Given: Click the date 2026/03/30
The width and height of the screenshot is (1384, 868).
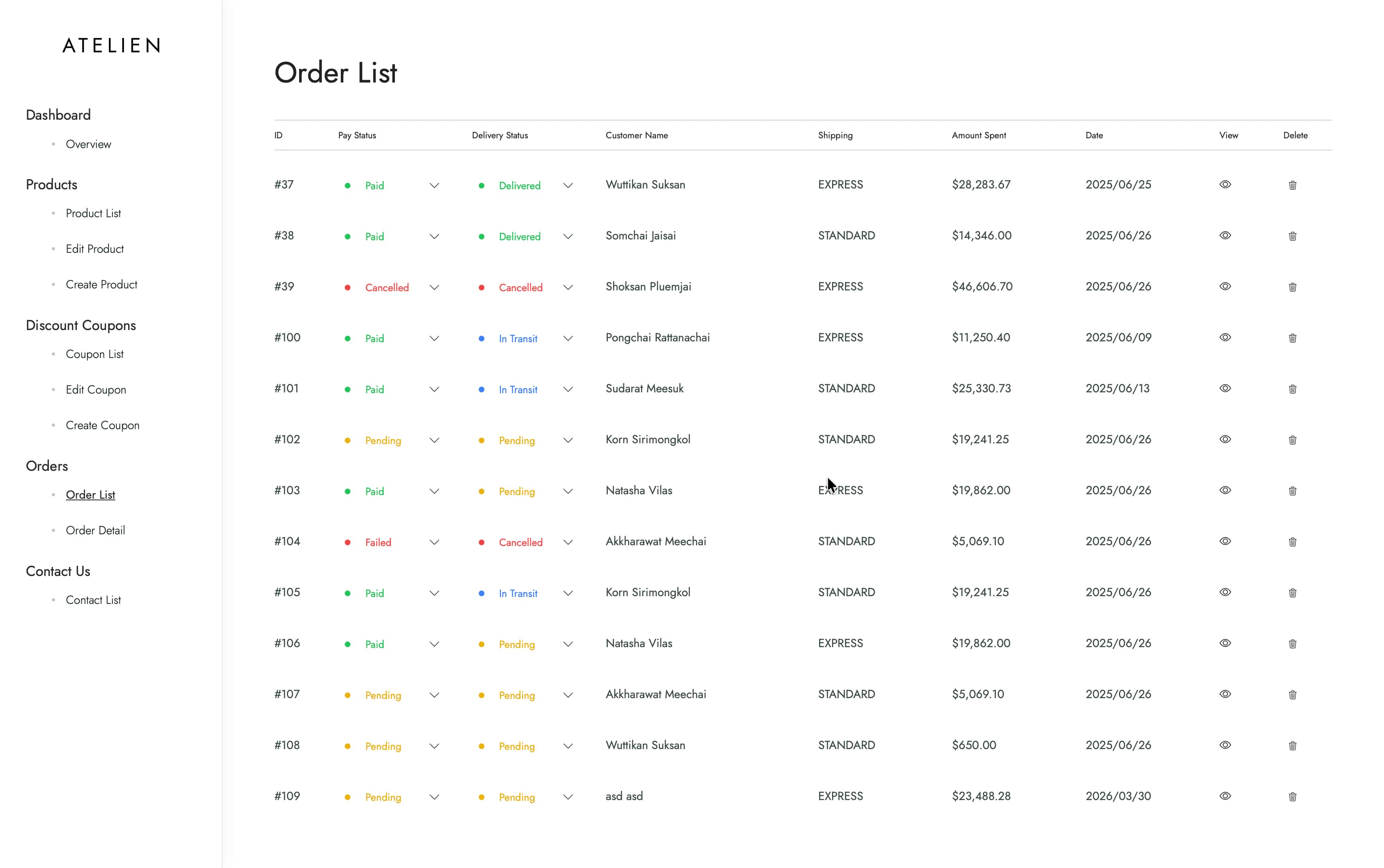Looking at the screenshot, I should click(x=1118, y=796).
